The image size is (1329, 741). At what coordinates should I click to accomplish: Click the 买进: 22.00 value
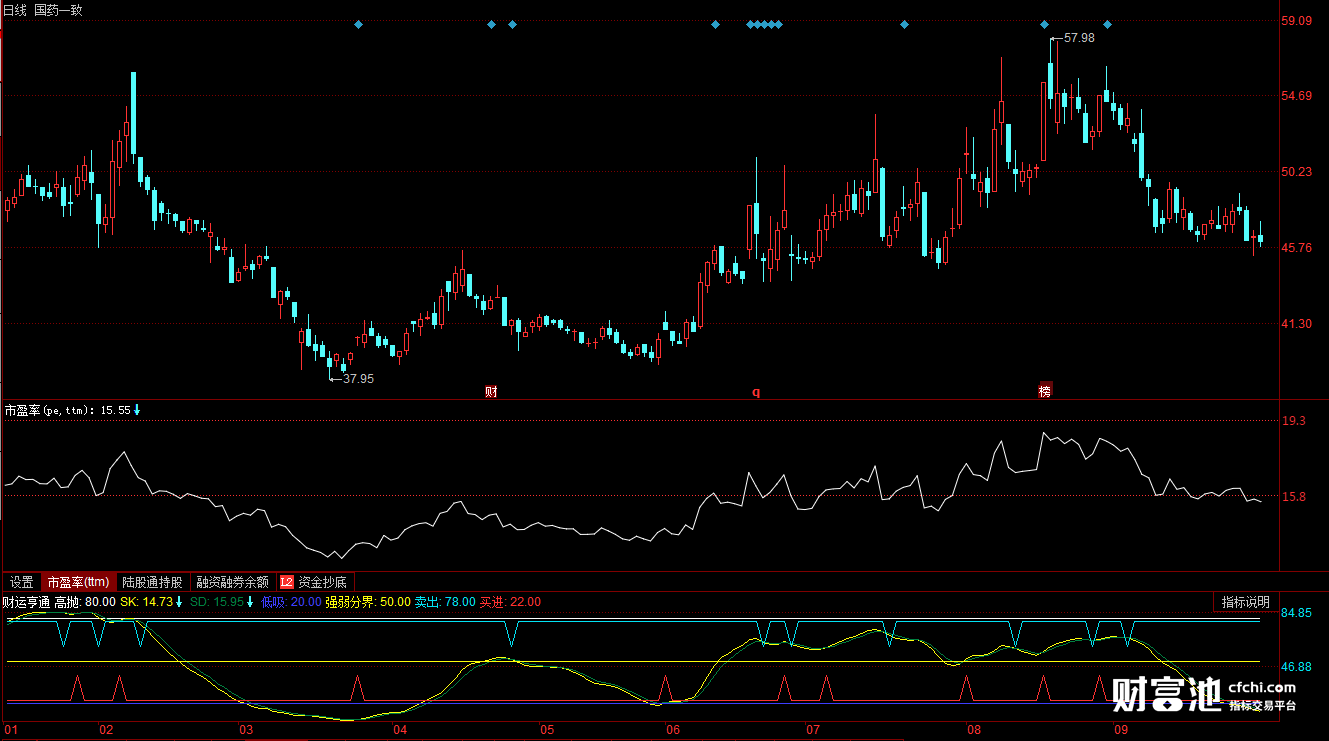(x=510, y=602)
